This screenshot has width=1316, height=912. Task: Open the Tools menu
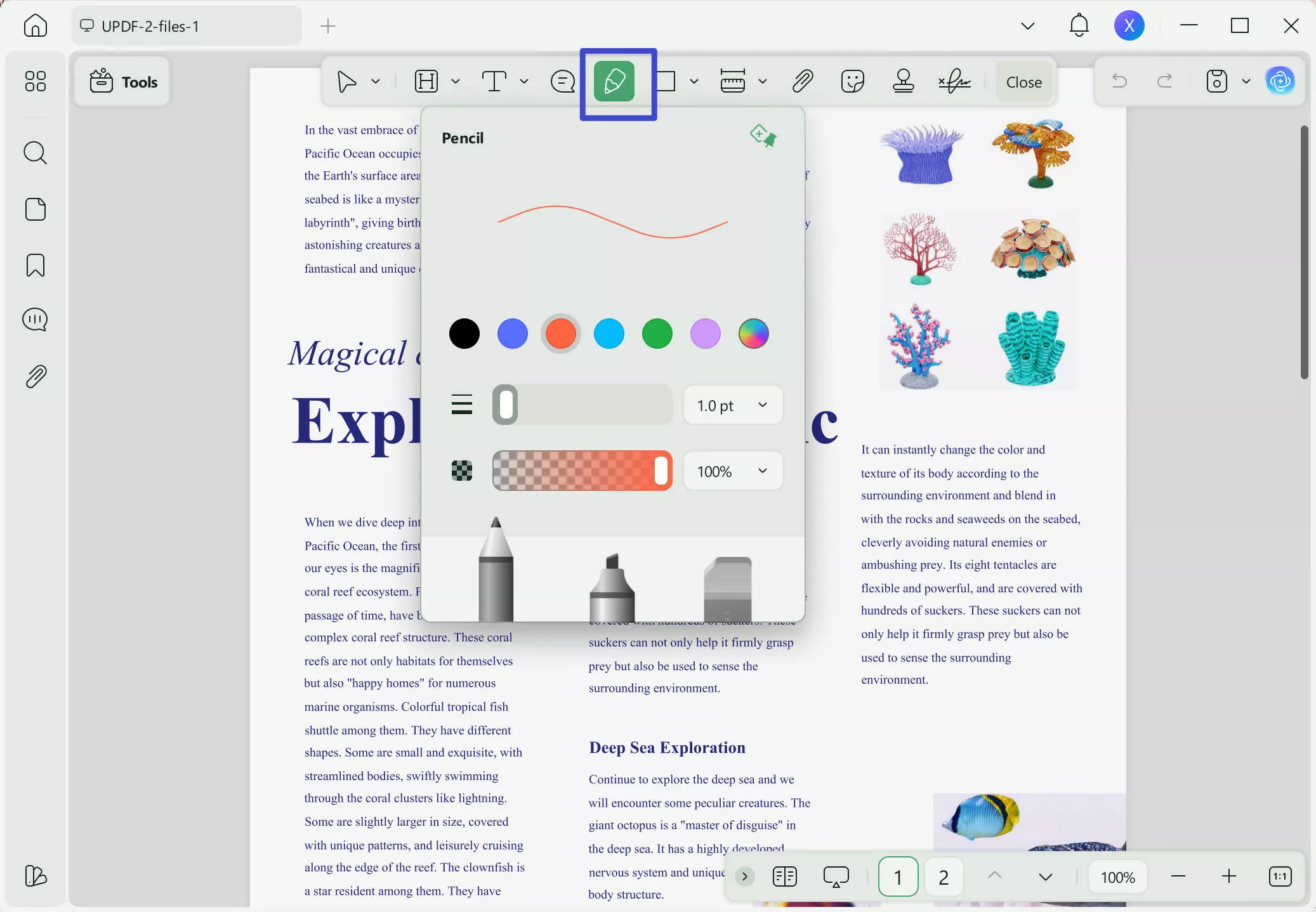point(122,81)
